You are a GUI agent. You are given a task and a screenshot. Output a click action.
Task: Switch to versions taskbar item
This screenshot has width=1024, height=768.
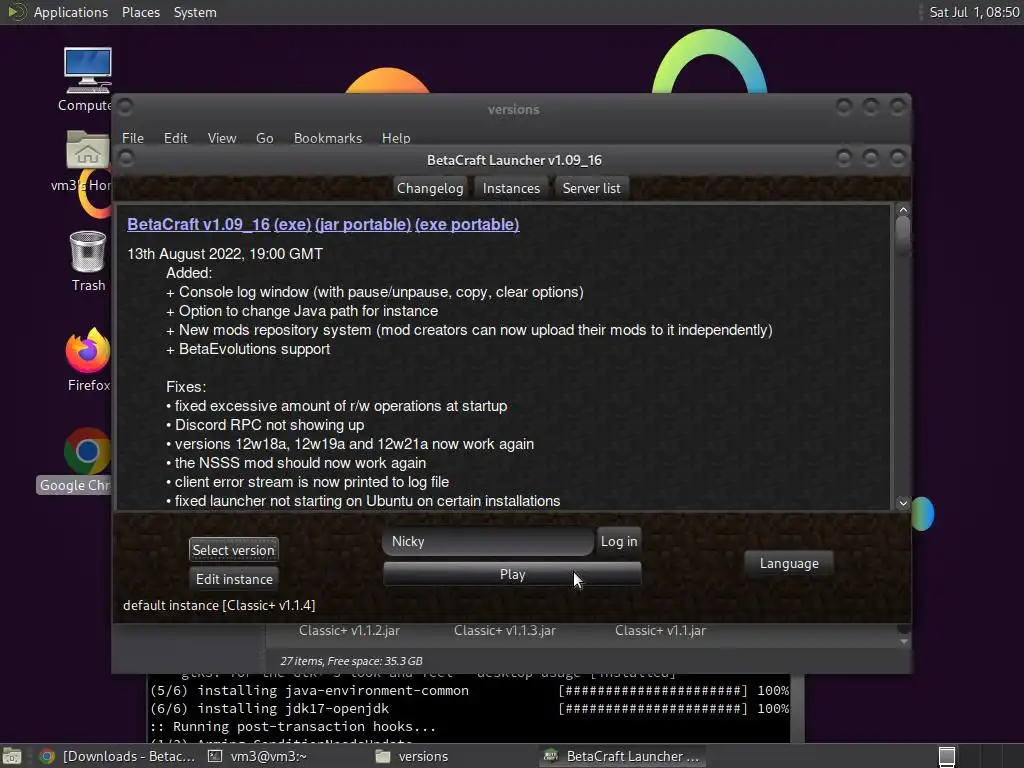412,756
